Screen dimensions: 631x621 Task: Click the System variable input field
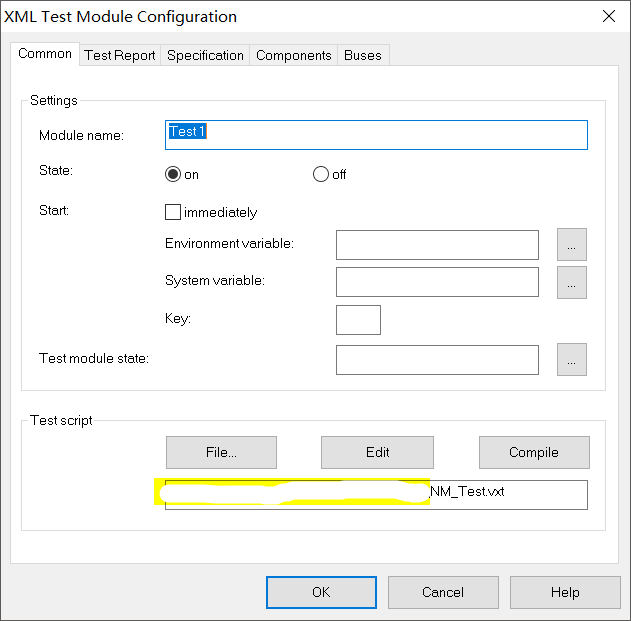(437, 282)
